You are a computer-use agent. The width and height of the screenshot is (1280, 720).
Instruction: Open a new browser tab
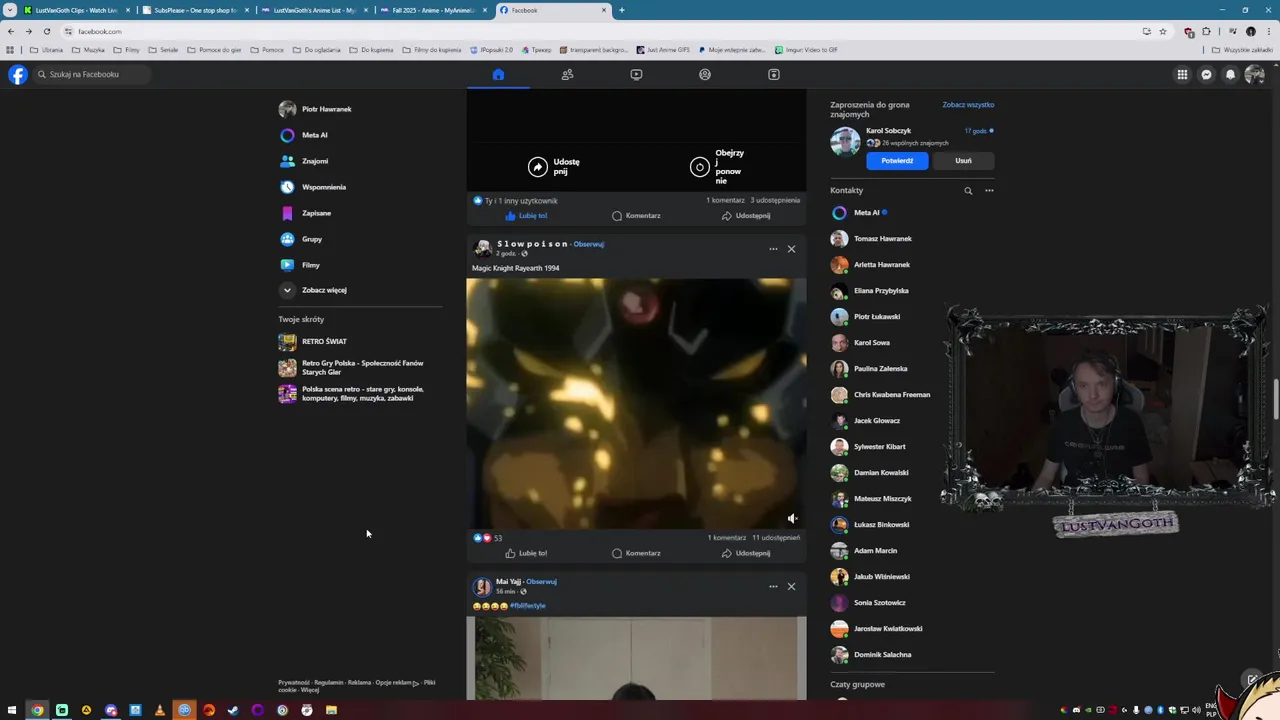click(x=622, y=10)
